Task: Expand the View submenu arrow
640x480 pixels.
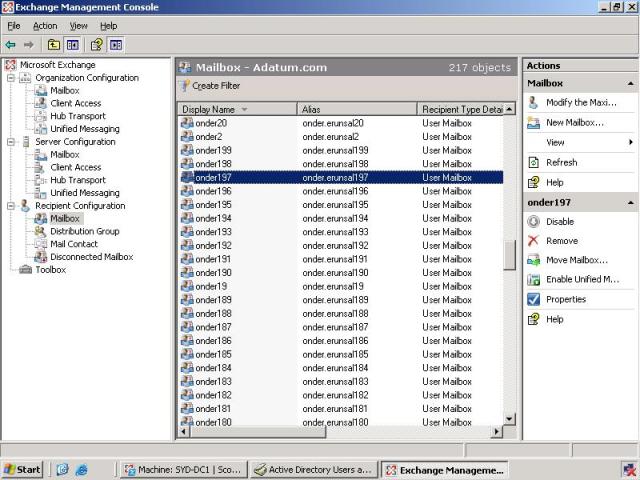Action: coord(631,142)
